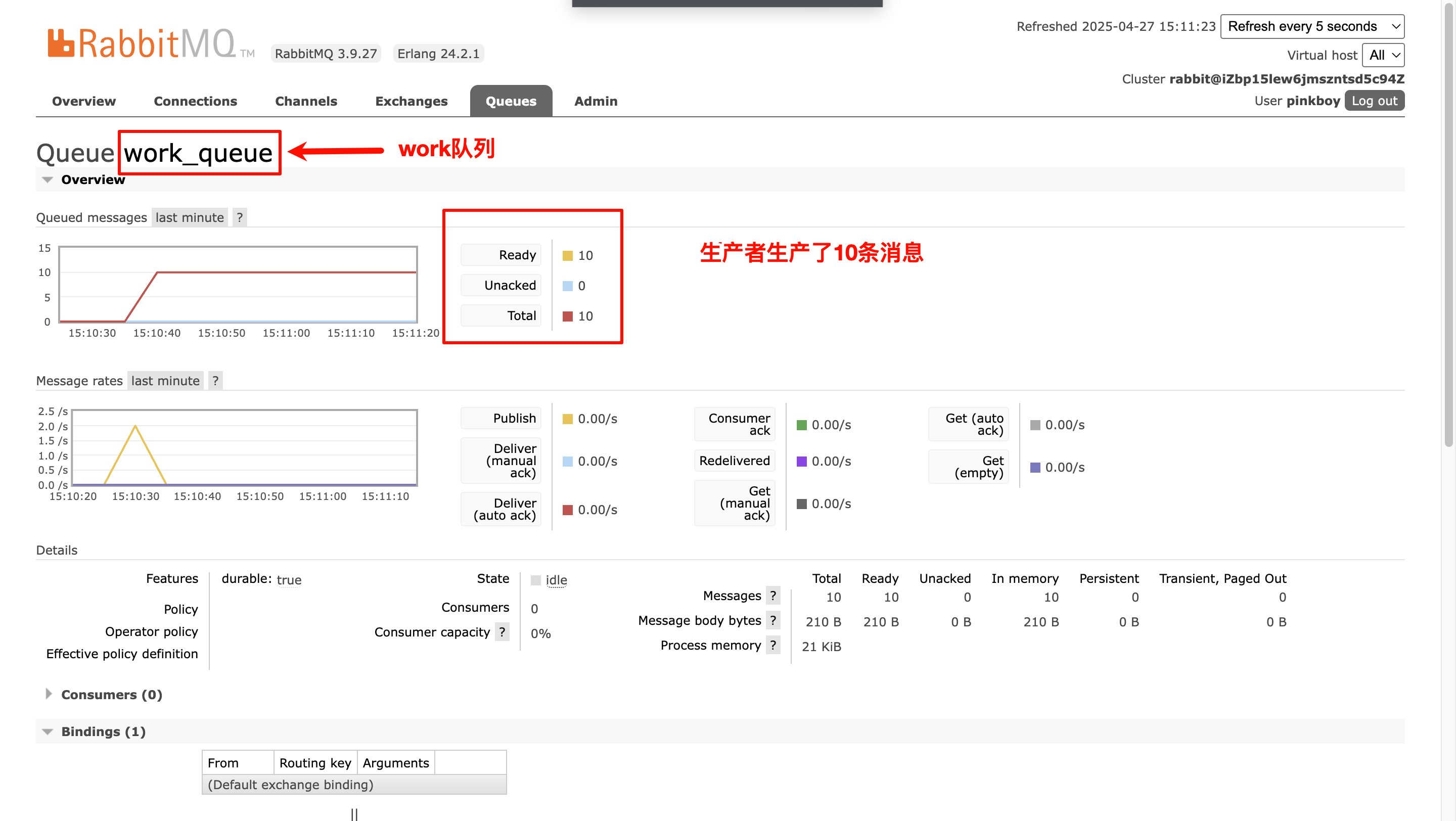
Task: Open help for Consumer capacity
Action: 502,632
